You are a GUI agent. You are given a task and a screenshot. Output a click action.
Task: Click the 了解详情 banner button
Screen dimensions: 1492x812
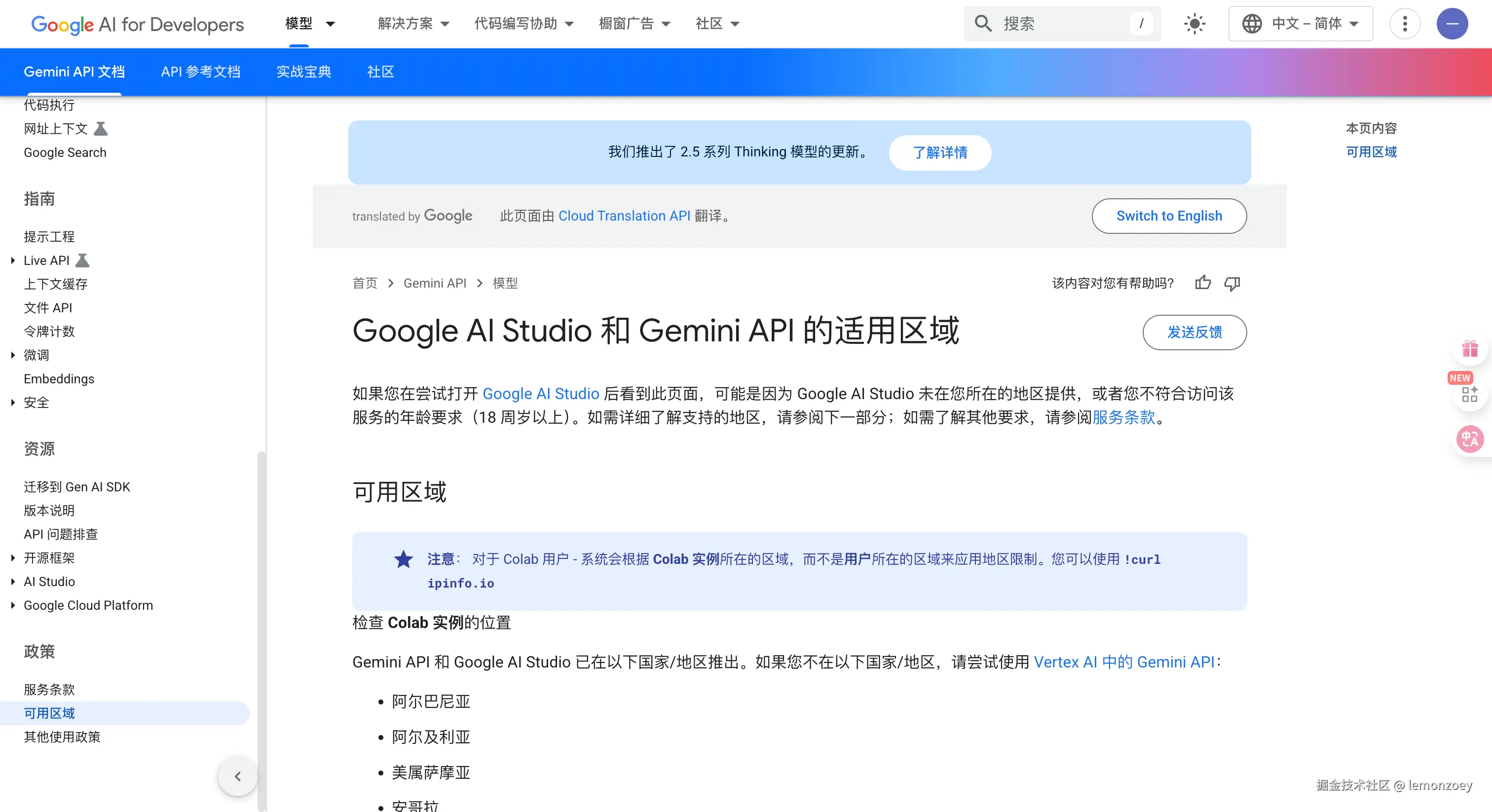[939, 152]
